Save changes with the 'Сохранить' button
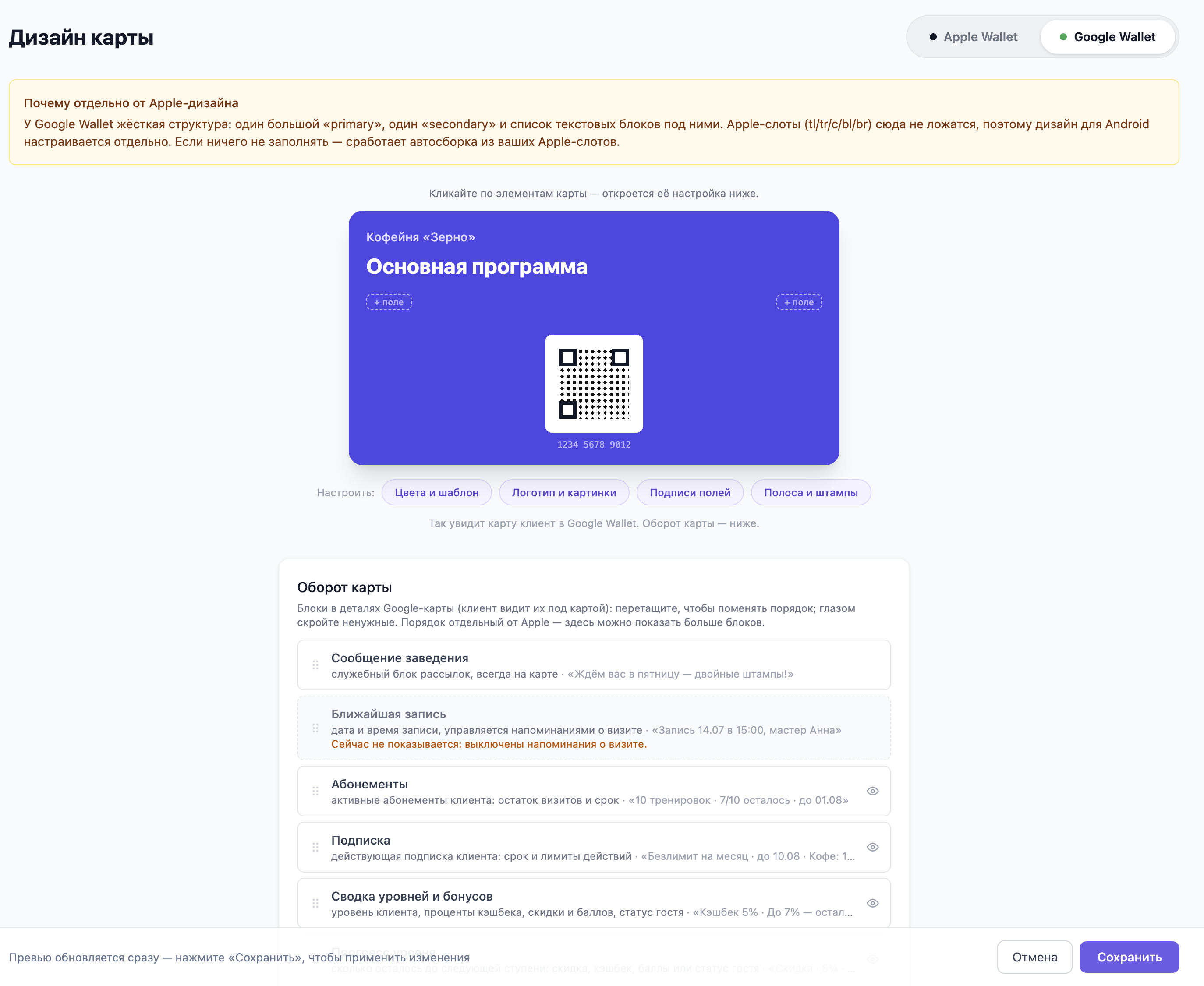 coord(1129,957)
